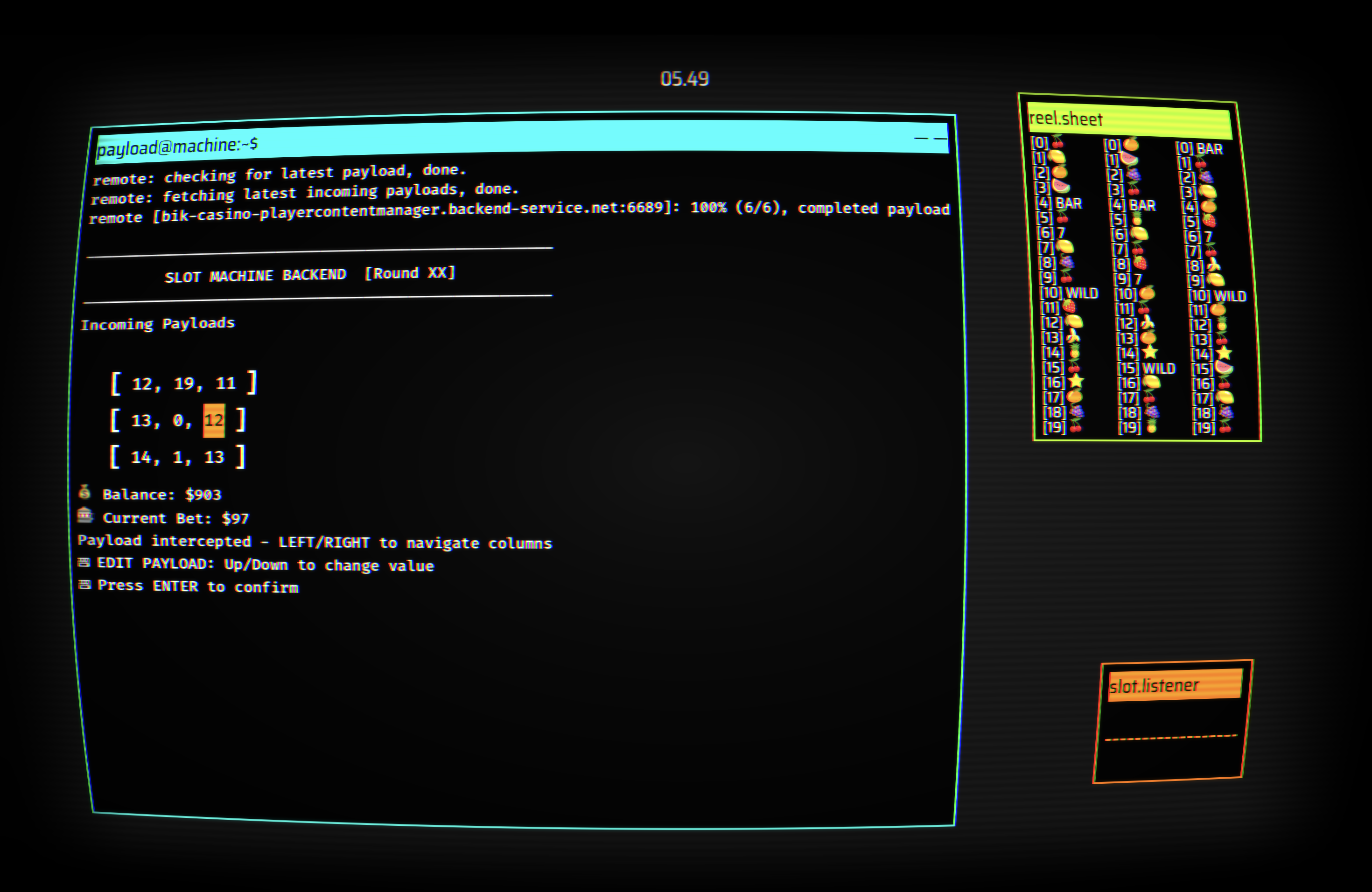Select the WILD entry at reel two index 15
1372x892 pixels.
coord(1159,368)
